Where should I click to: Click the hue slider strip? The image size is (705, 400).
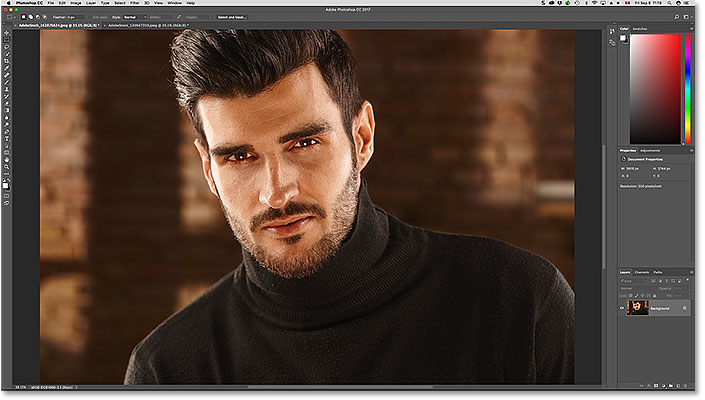click(687, 89)
